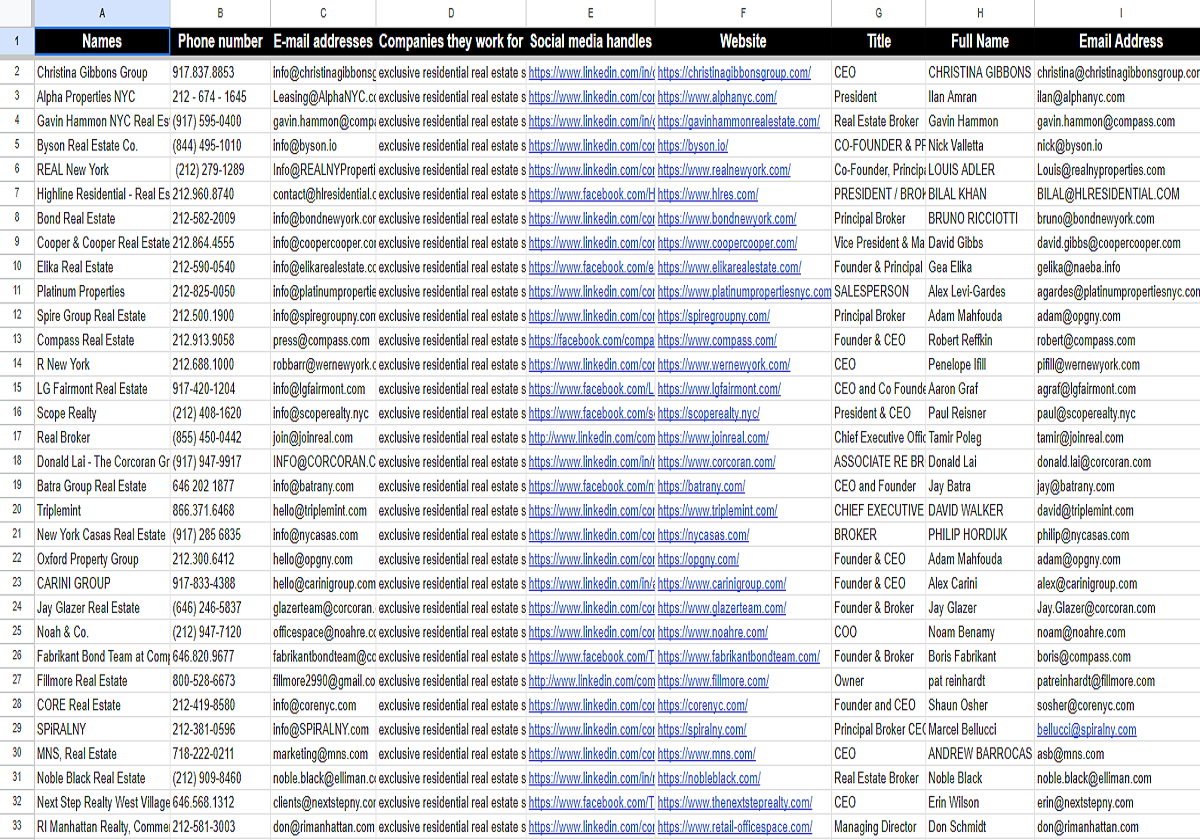Open the alphanyc.com website link
The height and width of the screenshot is (840, 1200).
point(717,97)
